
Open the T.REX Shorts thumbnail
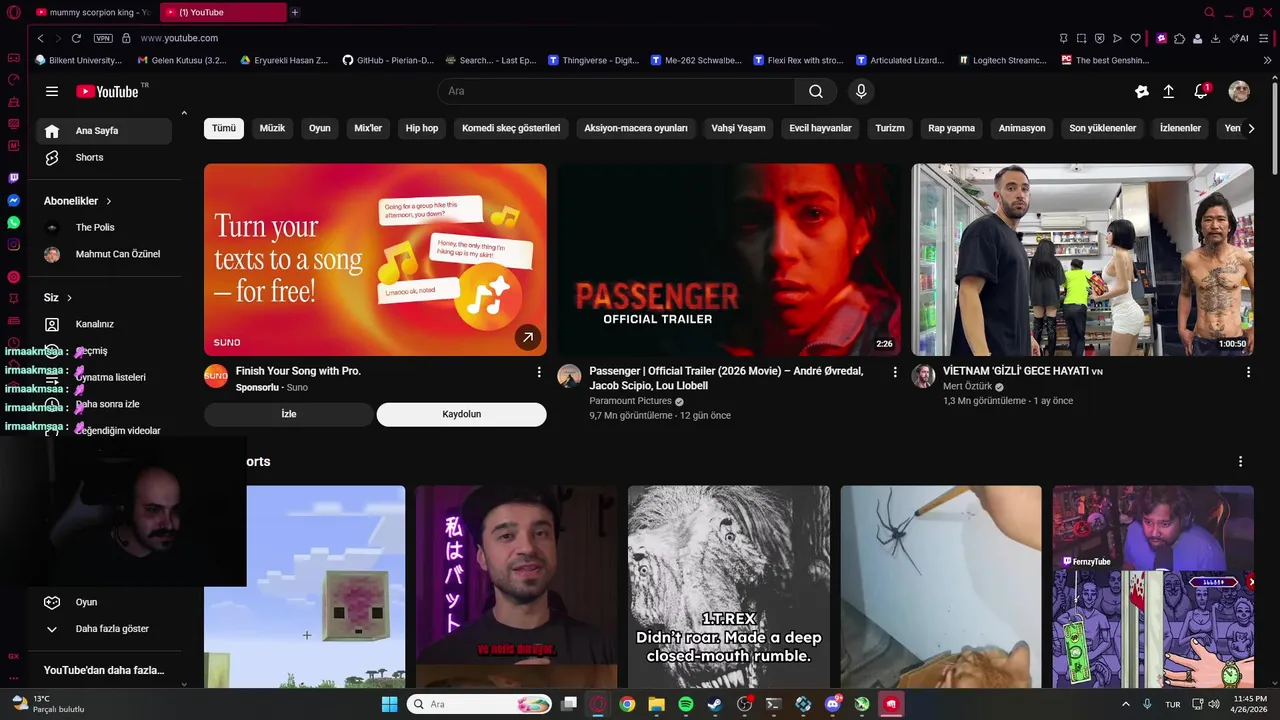pos(729,587)
